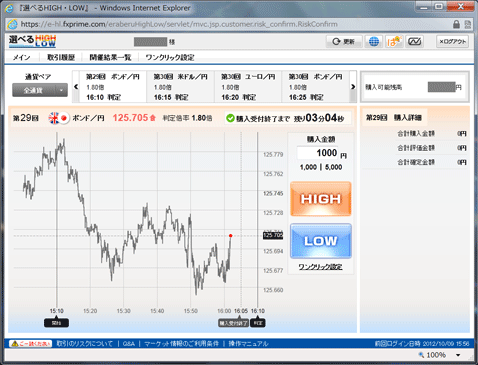The height and width of the screenshot is (365, 478).
Task: Click the 購入金額 amount input field
Action: click(318, 153)
